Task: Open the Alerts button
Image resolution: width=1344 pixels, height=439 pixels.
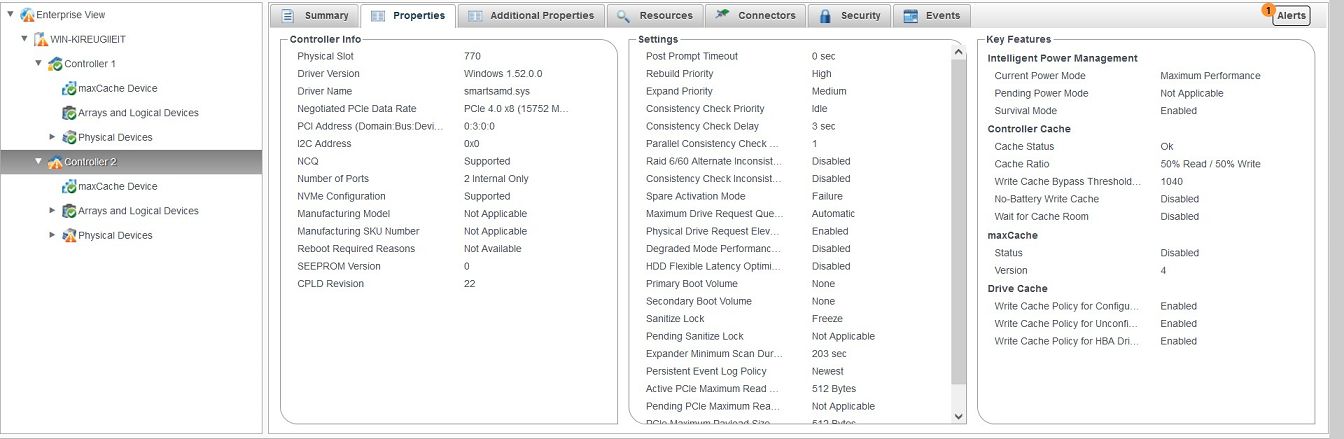Action: (1290, 16)
